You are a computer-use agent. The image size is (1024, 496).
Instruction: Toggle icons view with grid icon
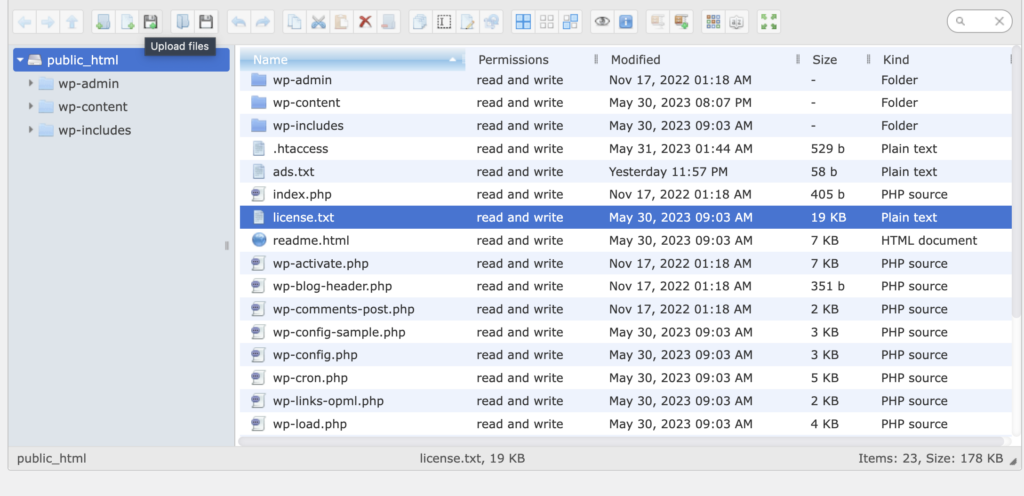(714, 22)
